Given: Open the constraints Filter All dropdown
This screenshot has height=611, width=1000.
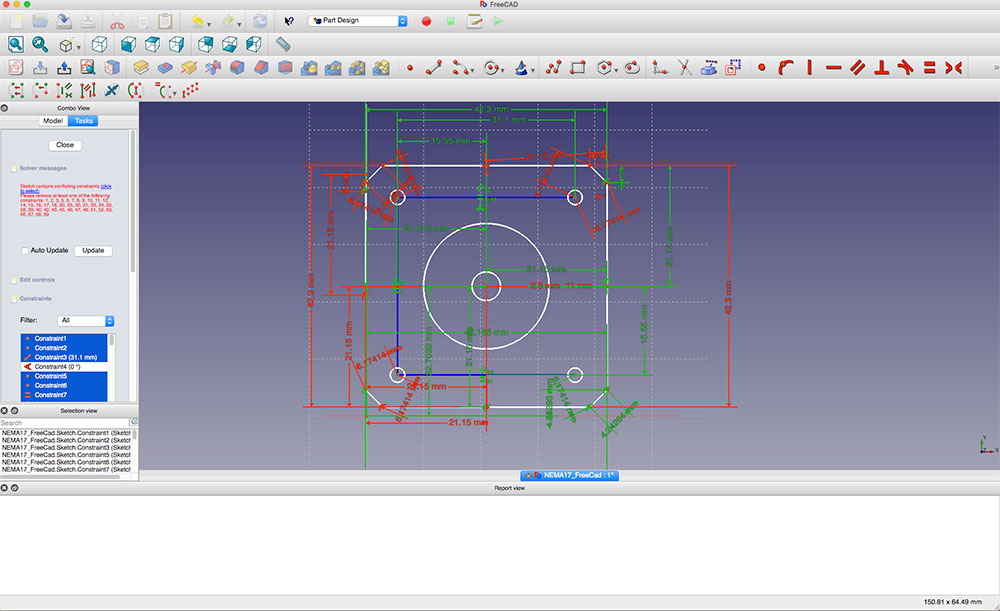Looking at the screenshot, I should point(85,321).
